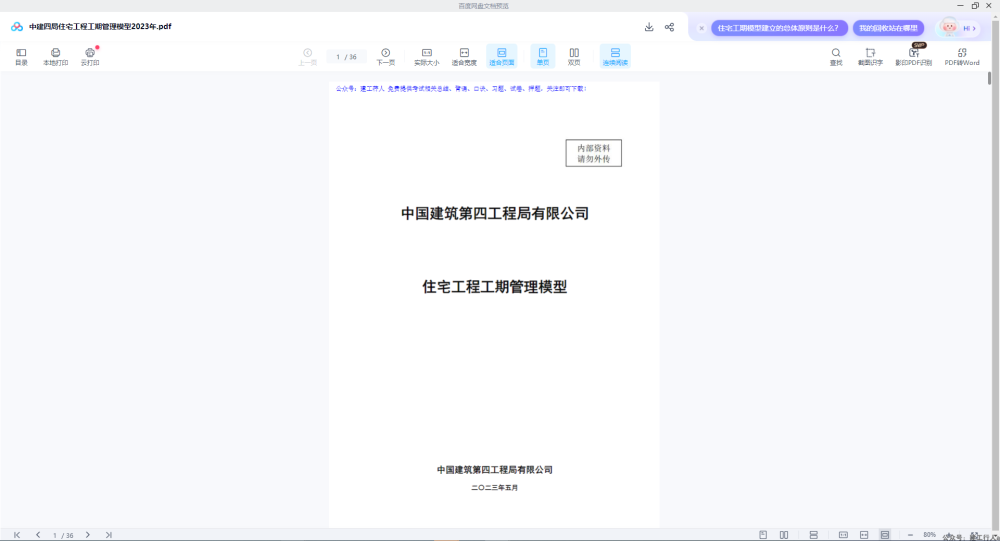Image resolution: width=1000 pixels, height=541 pixels.
Task: Click the 云打印 cloud print icon
Action: (90, 56)
